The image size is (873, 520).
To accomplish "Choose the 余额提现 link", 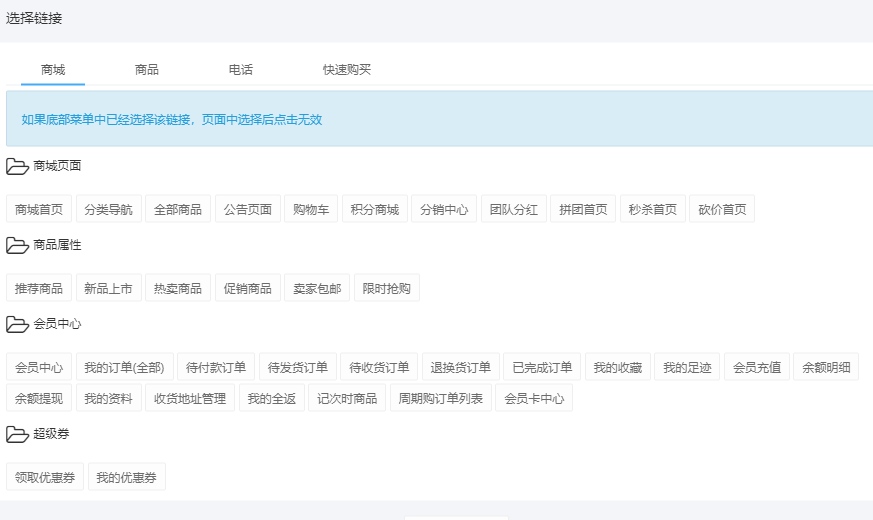I will tap(39, 398).
